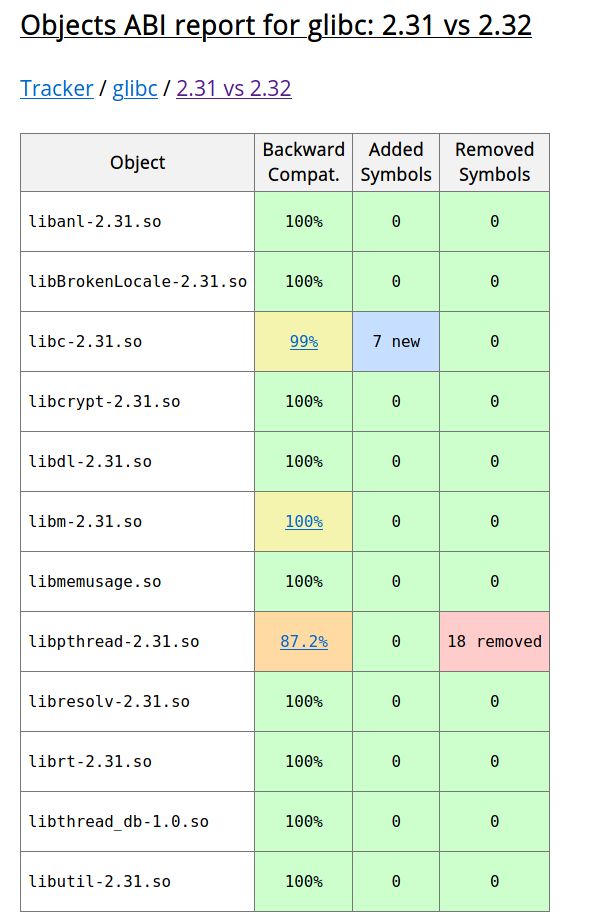Click the libcrypt-2.31.so object name
The height and width of the screenshot is (924, 608).
point(105,401)
